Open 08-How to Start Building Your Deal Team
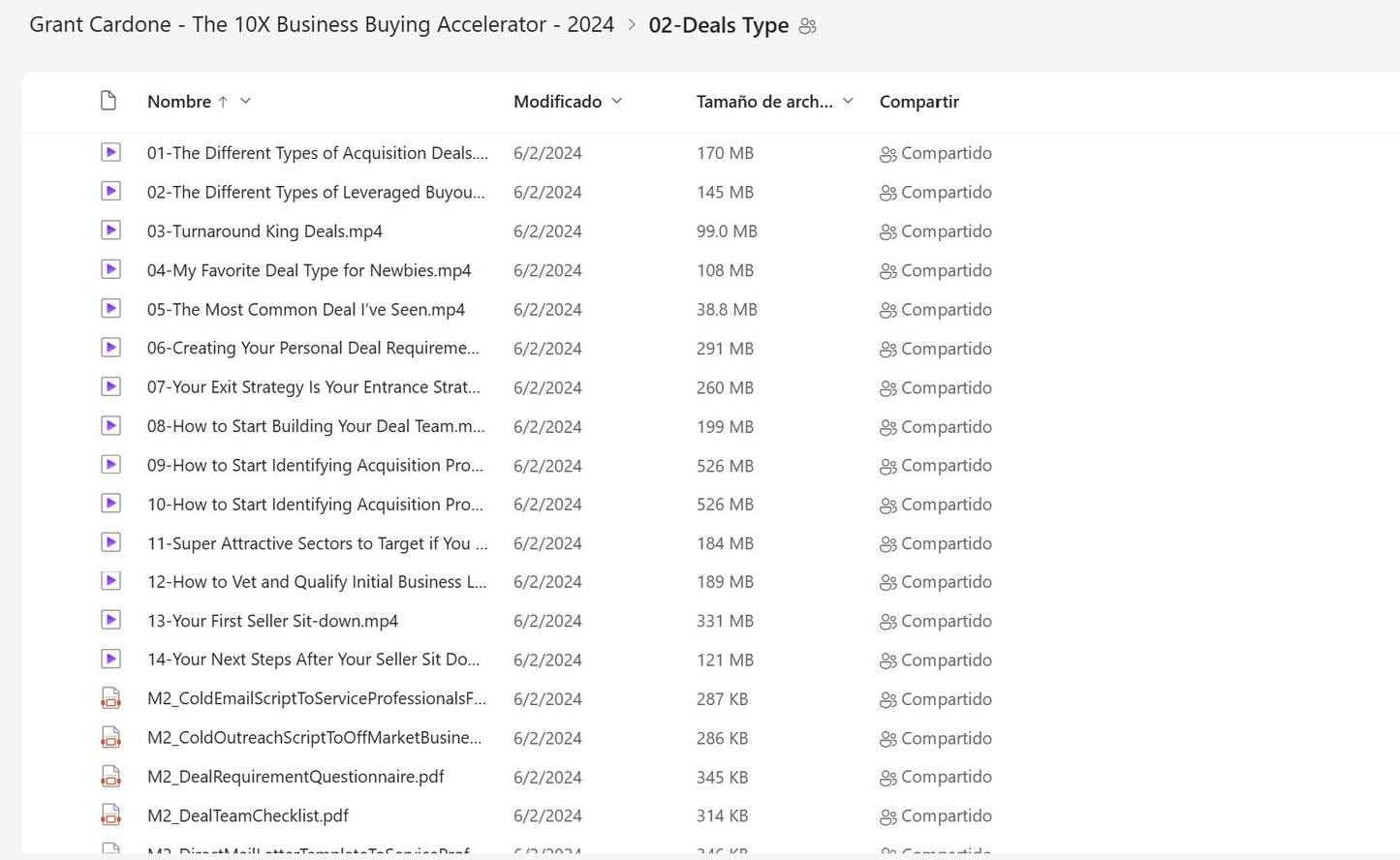Screen dimensions: 1400x860 [315, 426]
